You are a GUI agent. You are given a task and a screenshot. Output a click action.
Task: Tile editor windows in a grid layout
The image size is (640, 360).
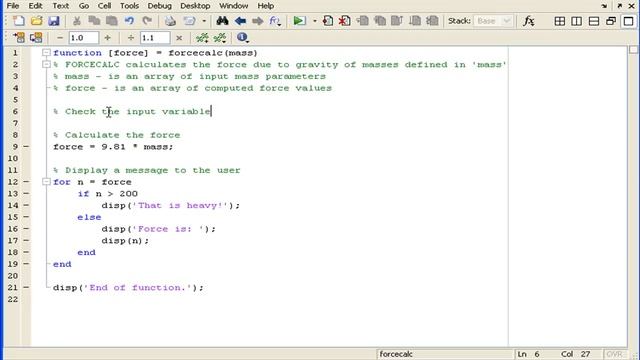[560, 21]
